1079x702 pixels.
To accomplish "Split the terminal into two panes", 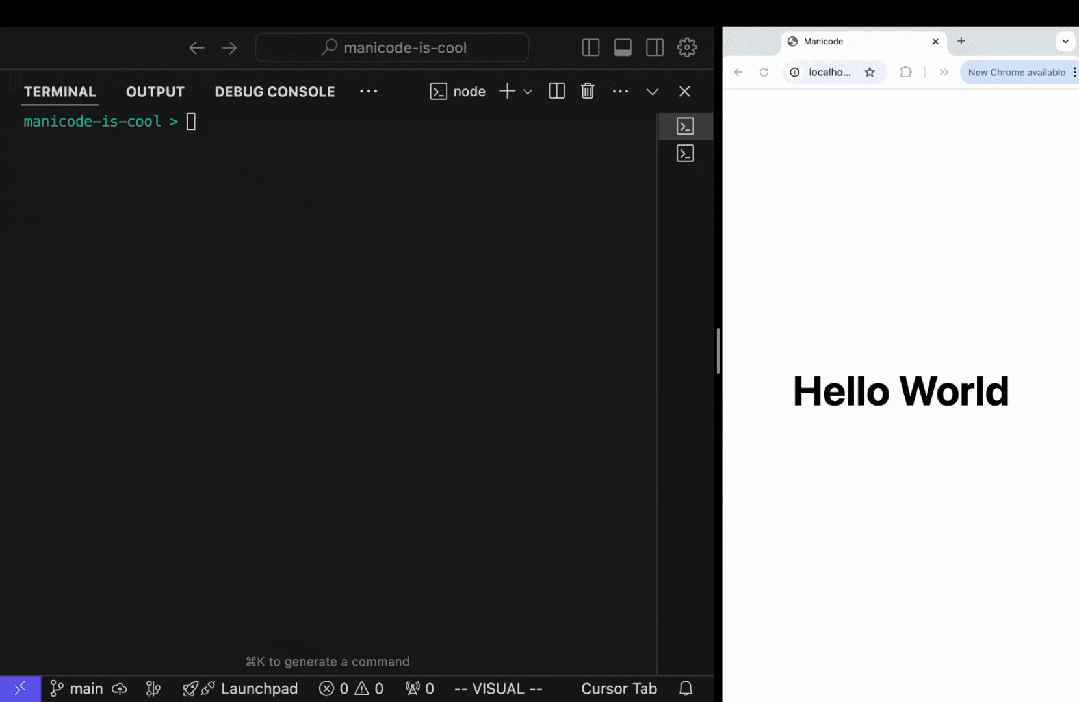I will [557, 91].
